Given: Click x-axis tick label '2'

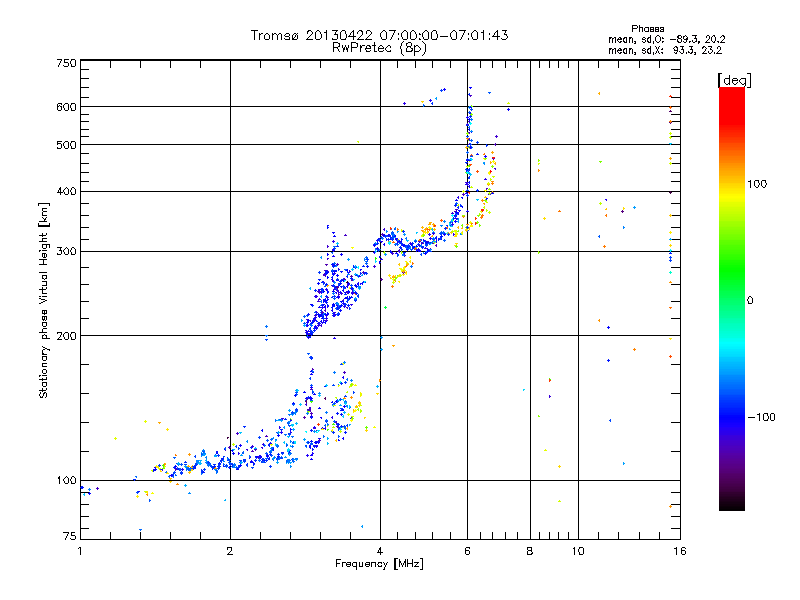Looking at the screenshot, I should click(x=230, y=551).
